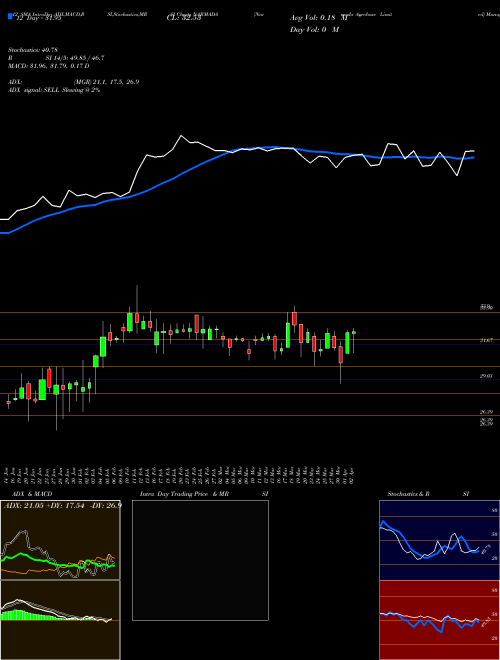This screenshot has width=500, height=660.
Task: Open the empty intraday trading price panel
Action: (200, 560)
